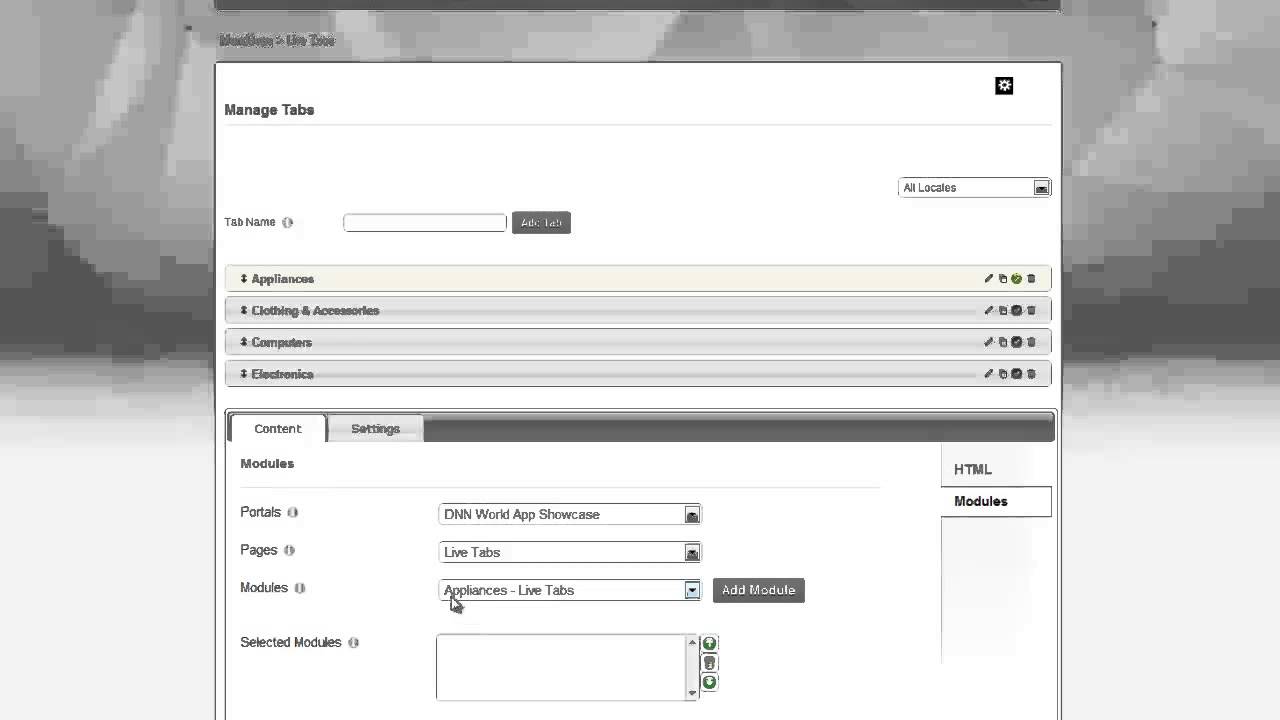The width and height of the screenshot is (1280, 720).
Task: Edit the Electronics tab with pencil icon
Action: point(989,374)
